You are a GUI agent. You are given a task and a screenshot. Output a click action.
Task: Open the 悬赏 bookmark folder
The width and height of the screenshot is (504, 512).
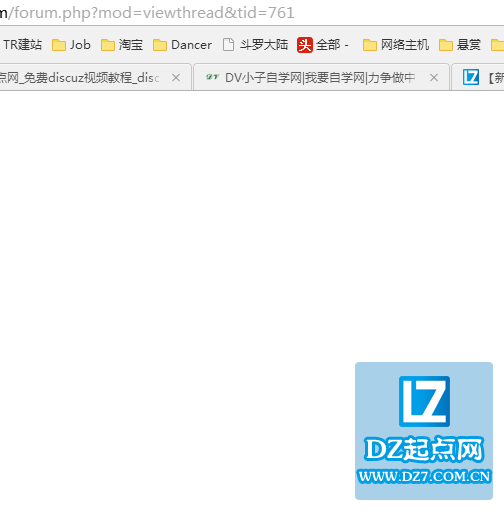click(x=460, y=45)
